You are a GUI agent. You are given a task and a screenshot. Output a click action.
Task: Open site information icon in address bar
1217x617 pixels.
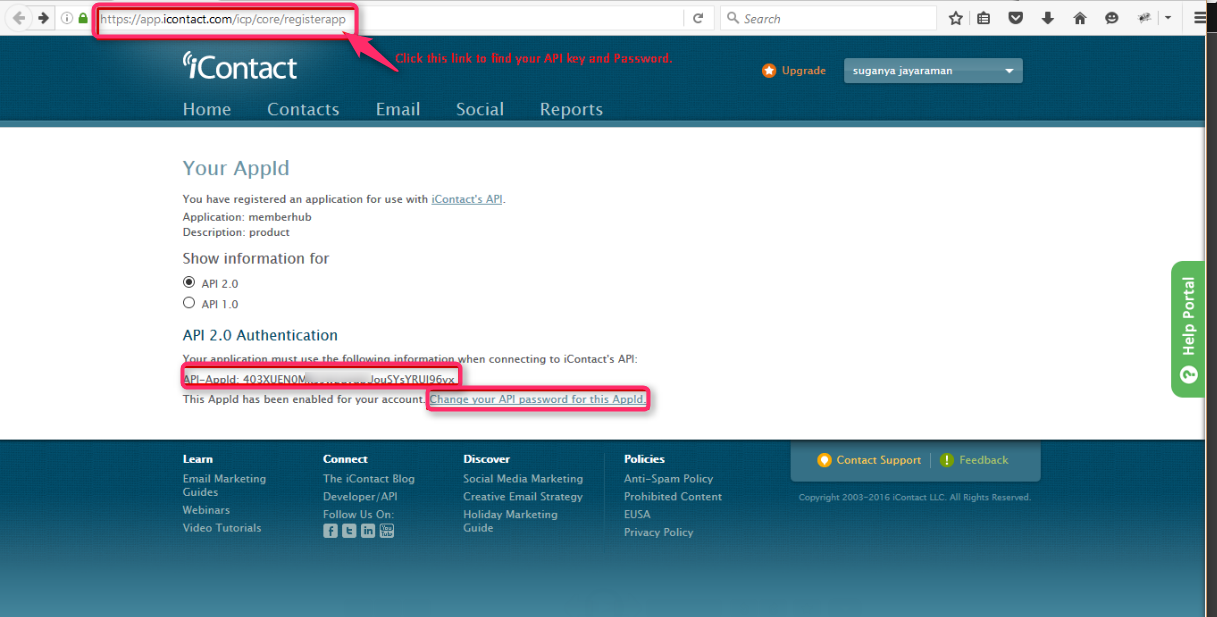point(68,18)
